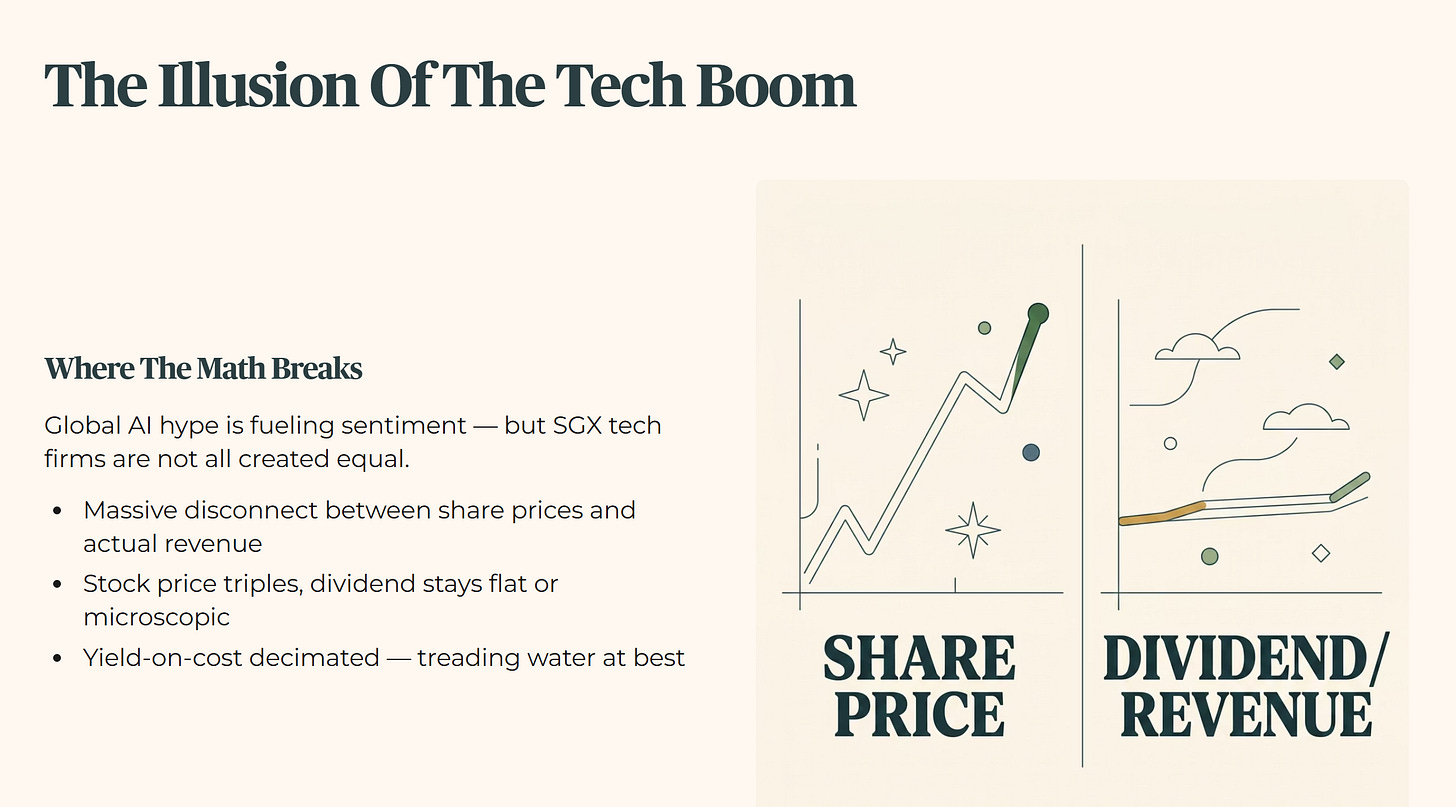Click the large four-point star in share price chart
1456x807 pixels.
pyautogui.click(x=864, y=394)
